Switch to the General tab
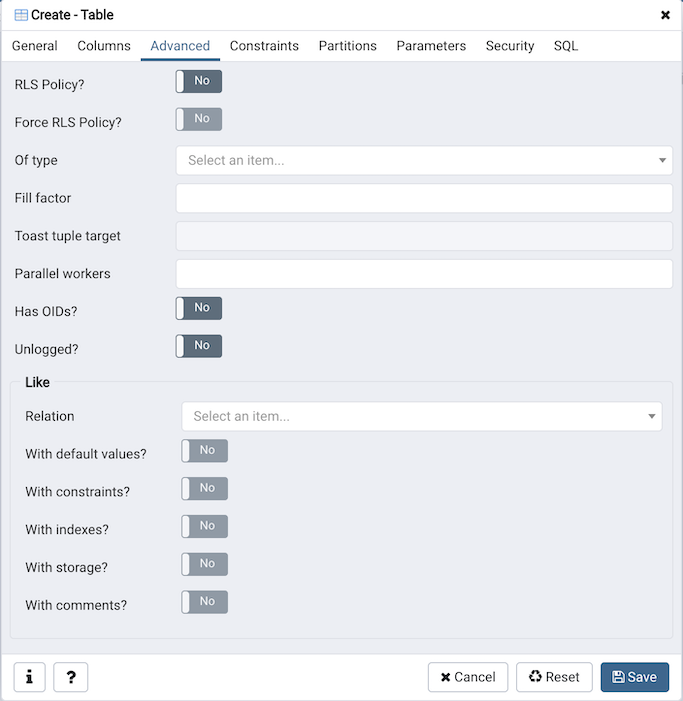Image resolution: width=683 pixels, height=701 pixels. [x=34, y=46]
